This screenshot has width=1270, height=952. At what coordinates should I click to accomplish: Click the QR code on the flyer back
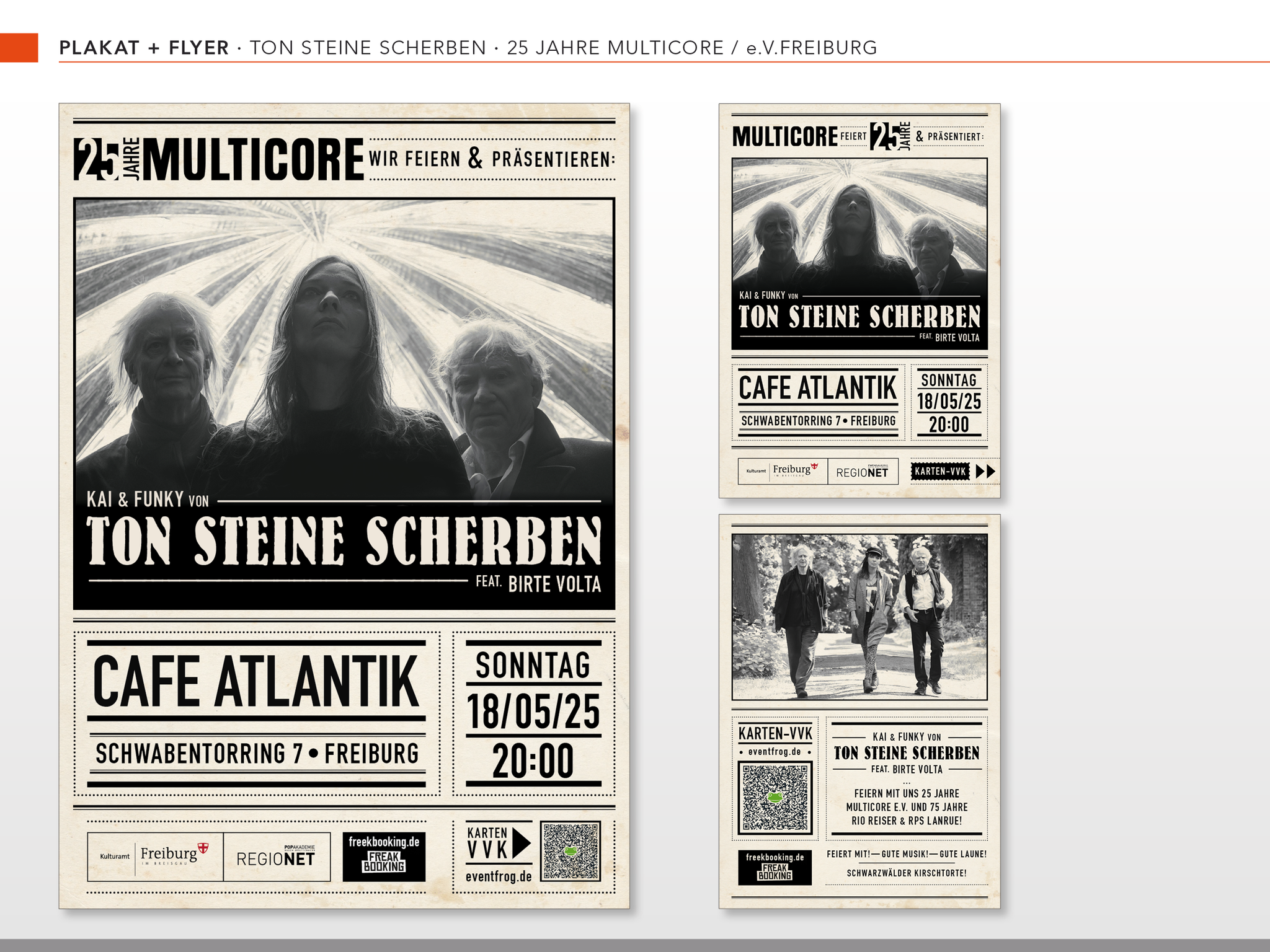pos(775,798)
